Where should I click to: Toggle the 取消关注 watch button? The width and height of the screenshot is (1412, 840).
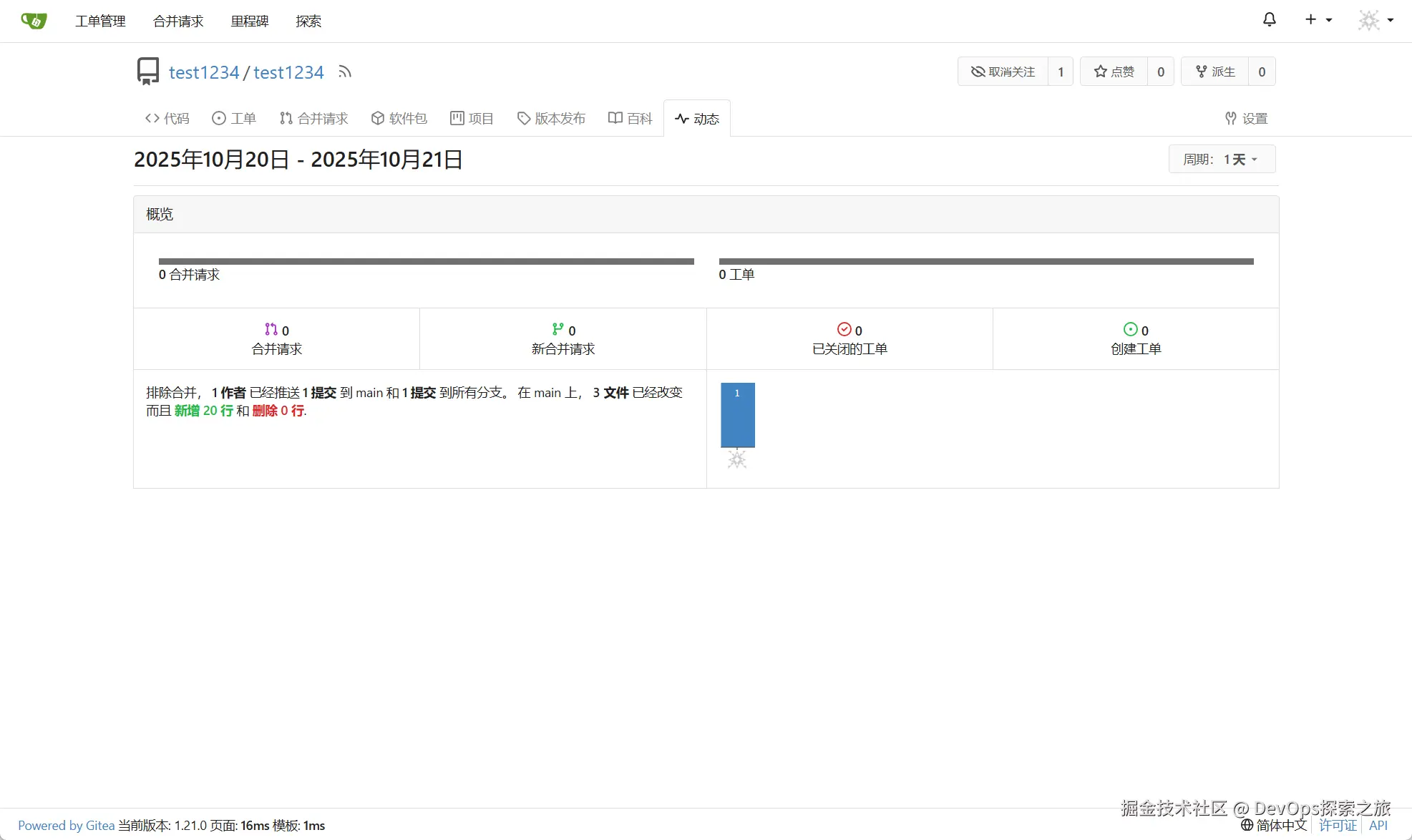click(x=1003, y=72)
